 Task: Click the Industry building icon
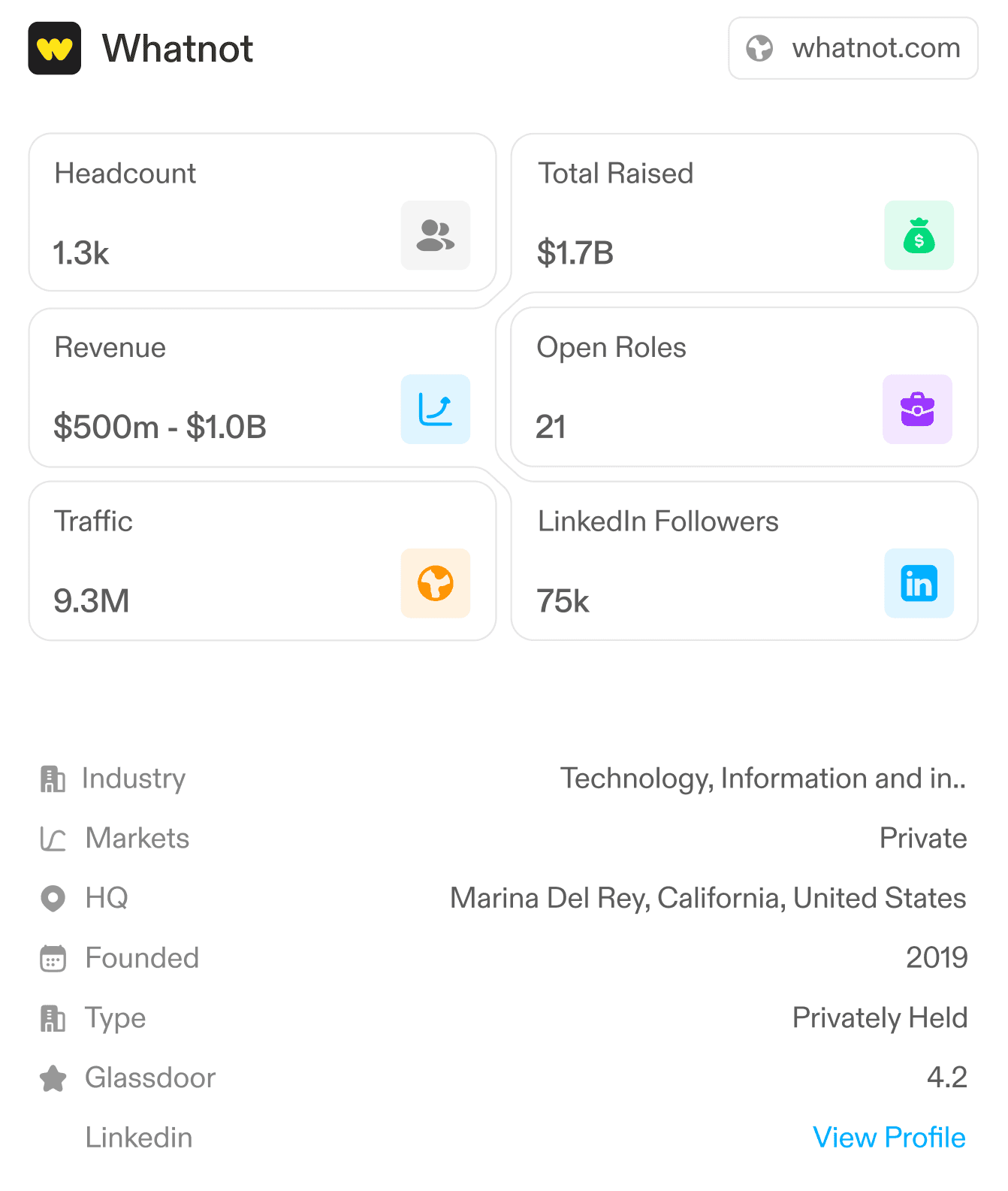[53, 779]
